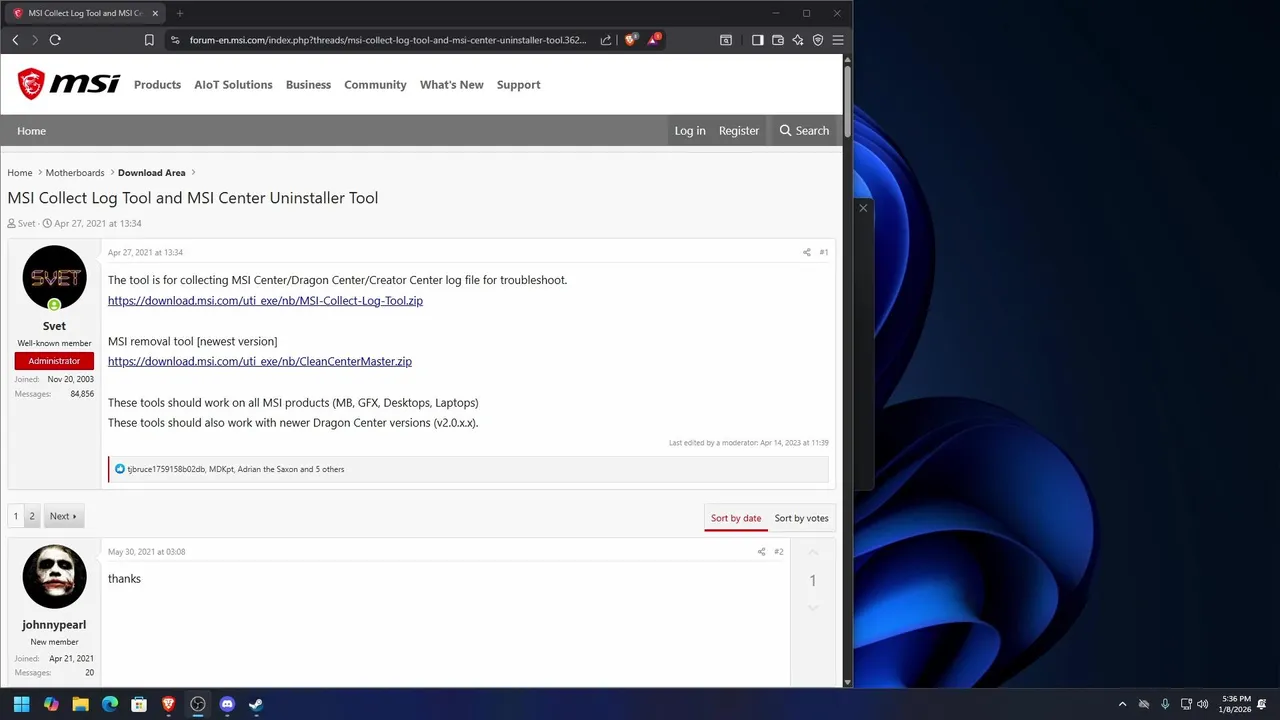Open the Brave Wallet icon
Screen dimensions: 1280x720
coord(778,40)
